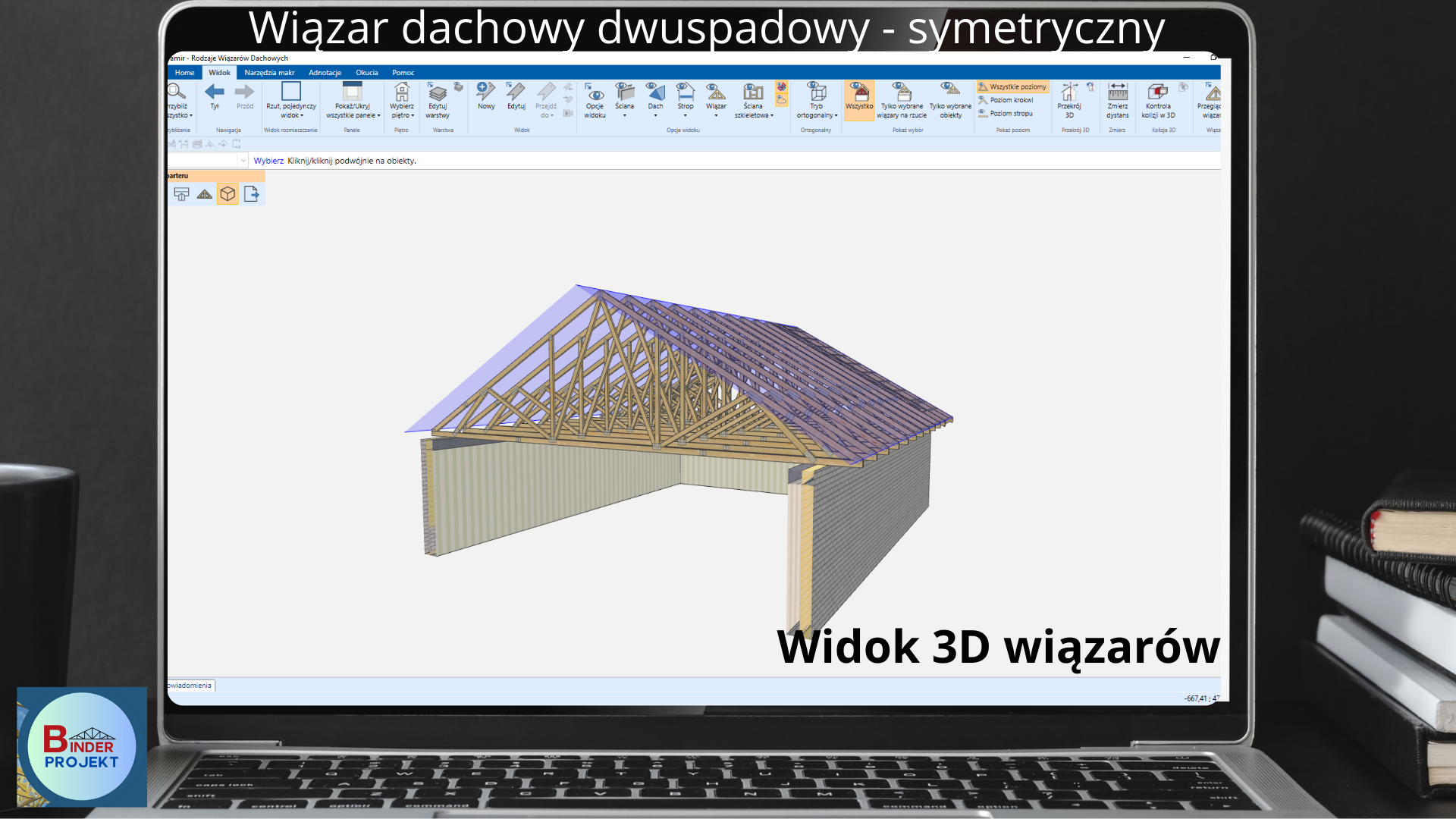Viewport: 1456px width, 819px height.
Task: Expand the Strop dropdown arrow
Action: 686,116
